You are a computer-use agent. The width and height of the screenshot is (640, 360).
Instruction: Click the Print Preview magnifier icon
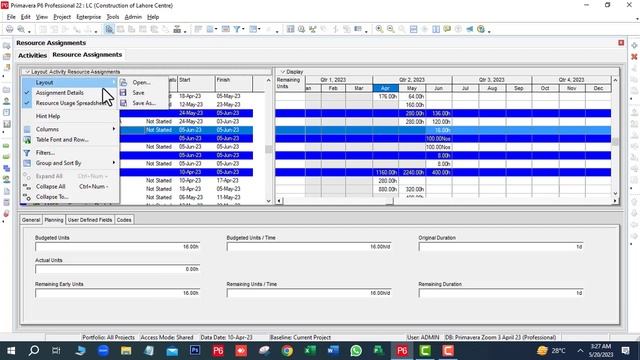point(21,29)
